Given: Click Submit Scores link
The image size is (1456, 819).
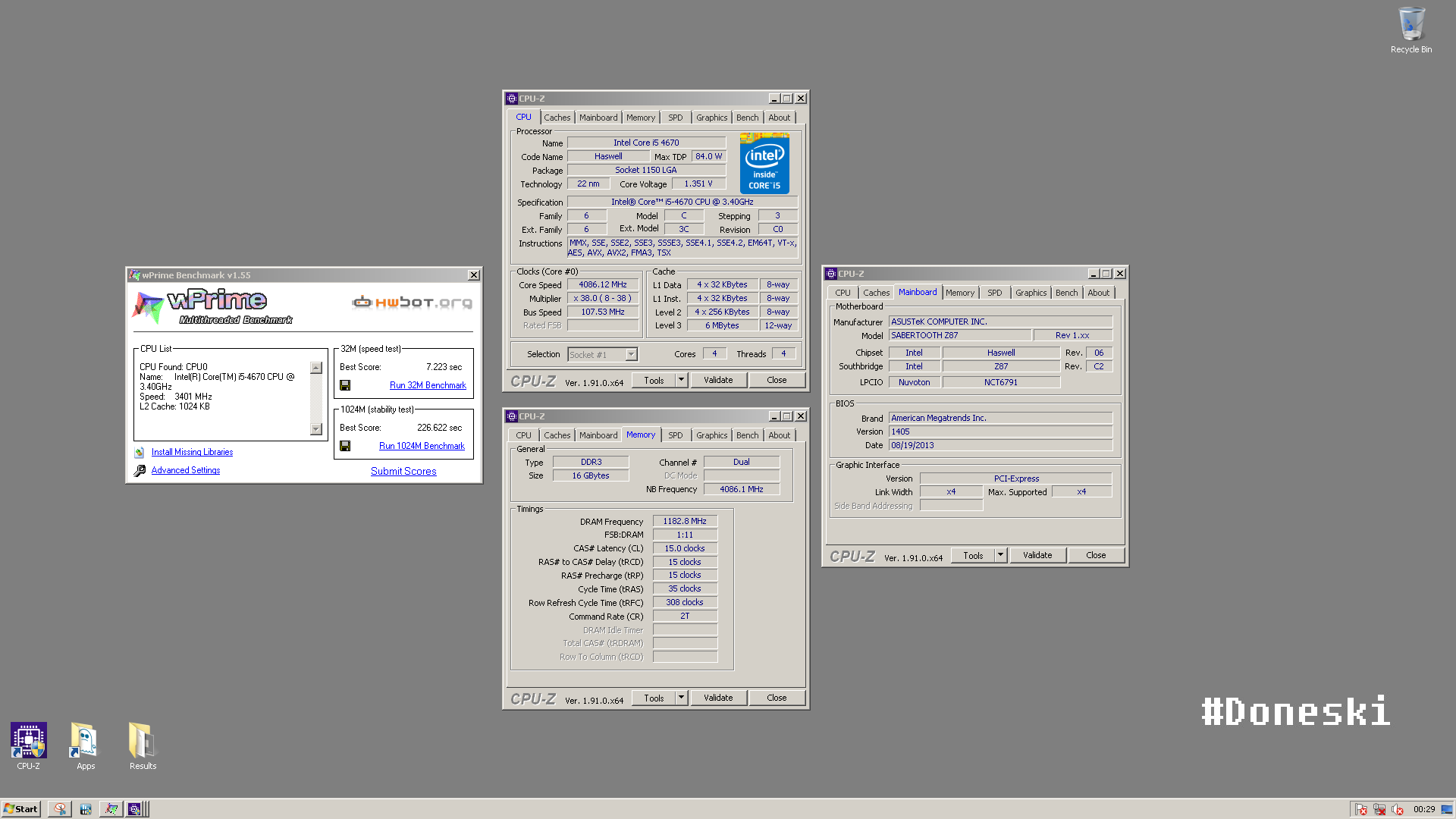Looking at the screenshot, I should (x=403, y=471).
